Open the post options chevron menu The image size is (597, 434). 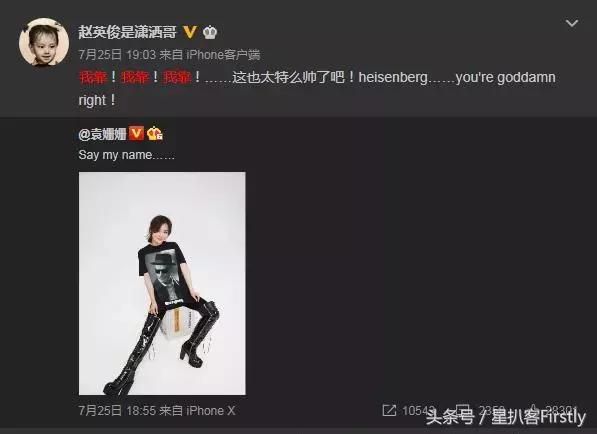click(572, 24)
